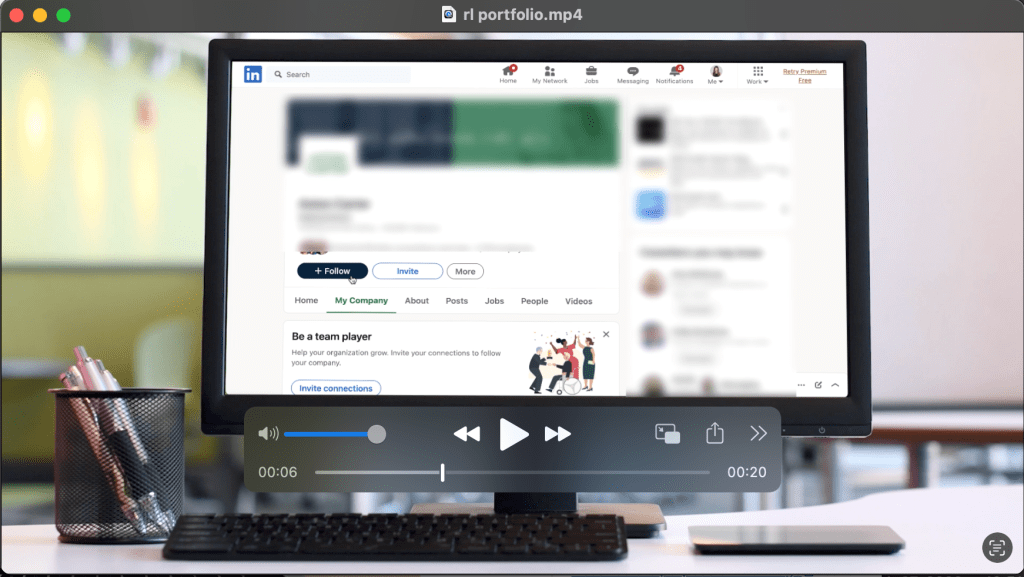Click the LinkedIn logo icon

pos(253,74)
